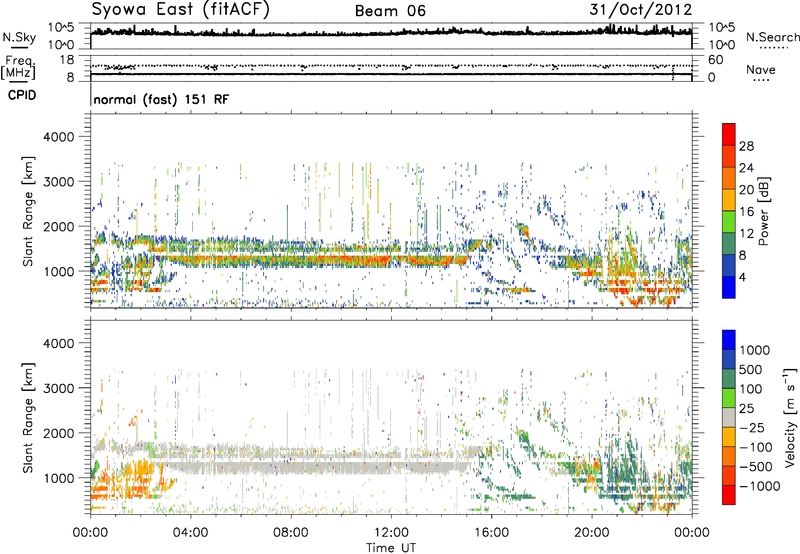Click the 4 tick on the Power scale
This screenshot has height=554, width=800.
[x=742, y=277]
